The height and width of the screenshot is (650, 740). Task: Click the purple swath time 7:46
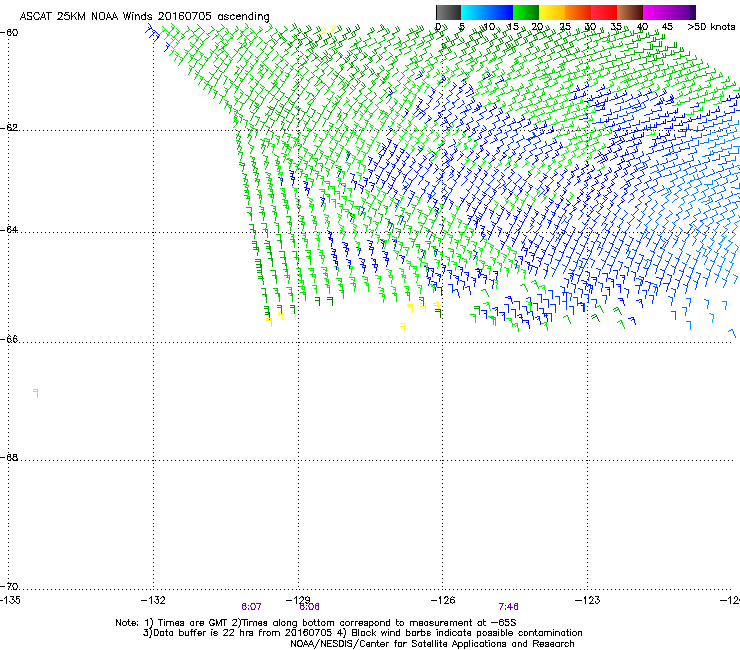tap(508, 607)
